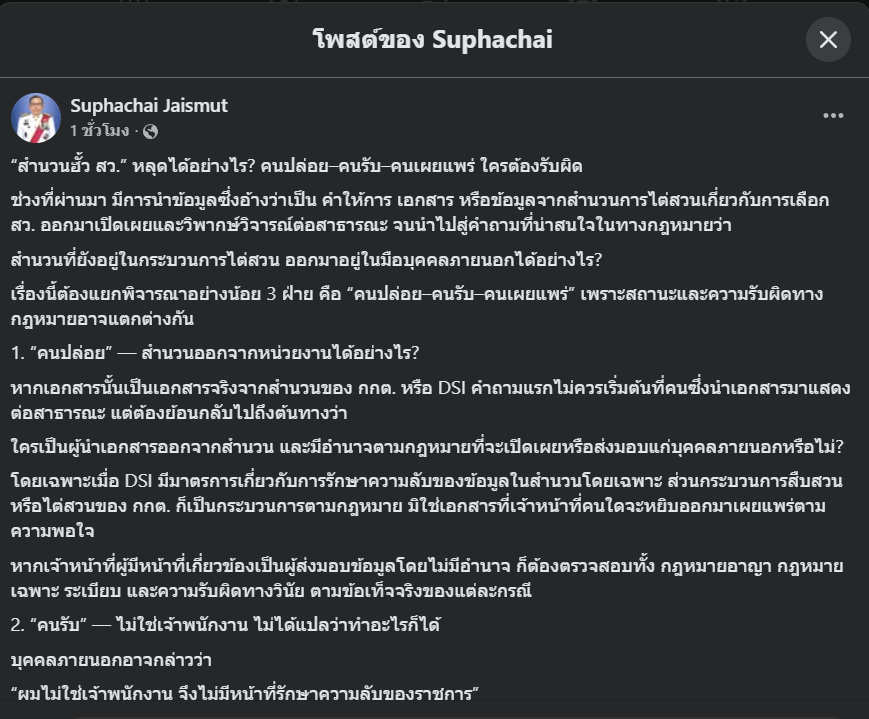Image resolution: width=869 pixels, height=719 pixels.
Task: Click the paragraph starting 'เรื่องนี้ต้องแยกพิจารณา'
Action: coord(417,306)
